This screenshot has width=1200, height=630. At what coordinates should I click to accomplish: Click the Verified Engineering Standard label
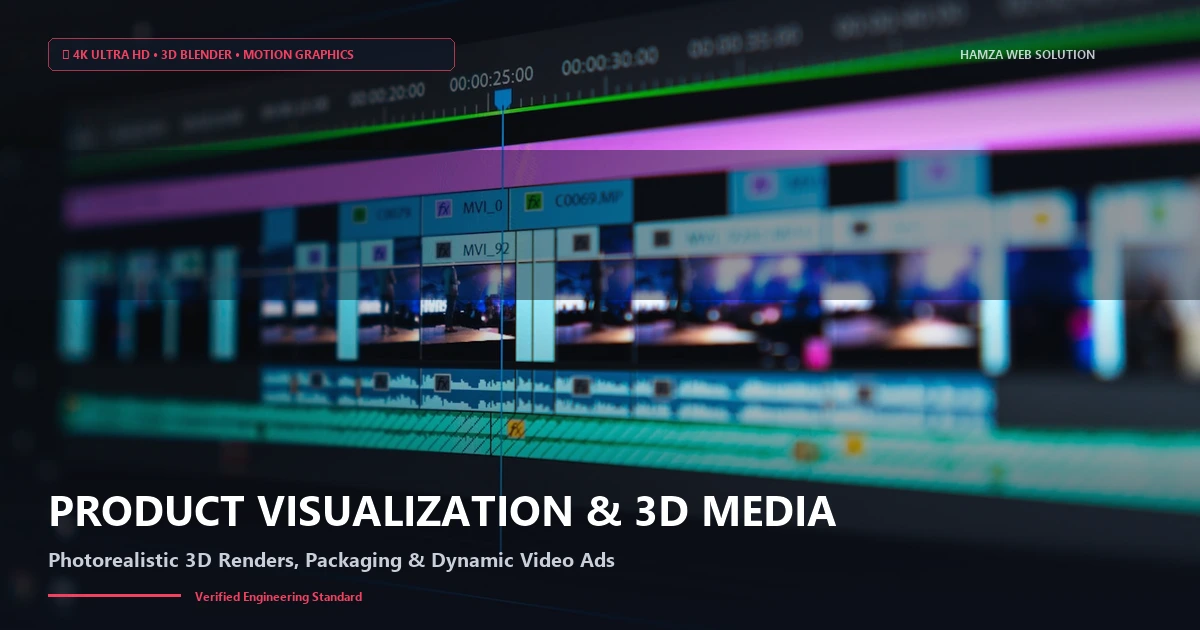pyautogui.click(x=278, y=597)
